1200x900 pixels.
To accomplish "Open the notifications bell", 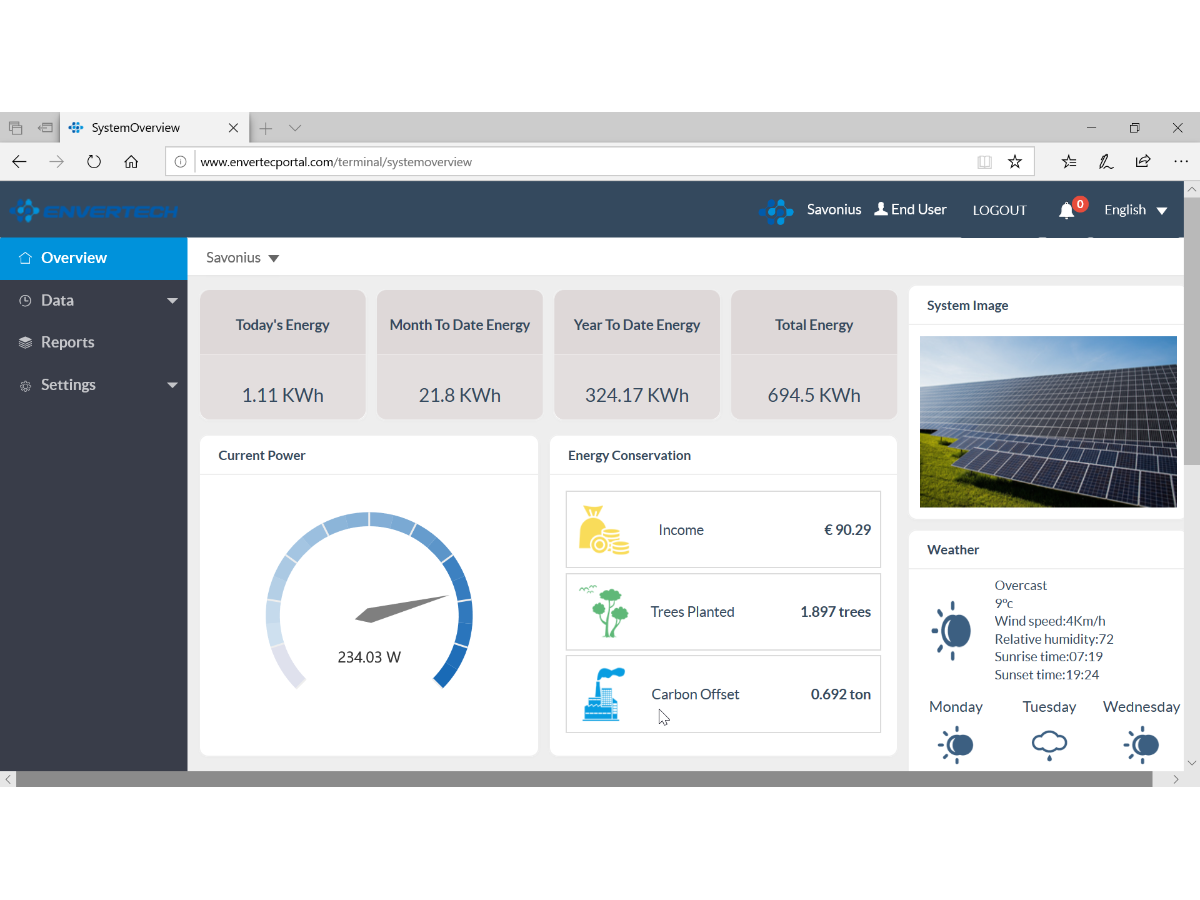I will (x=1067, y=210).
